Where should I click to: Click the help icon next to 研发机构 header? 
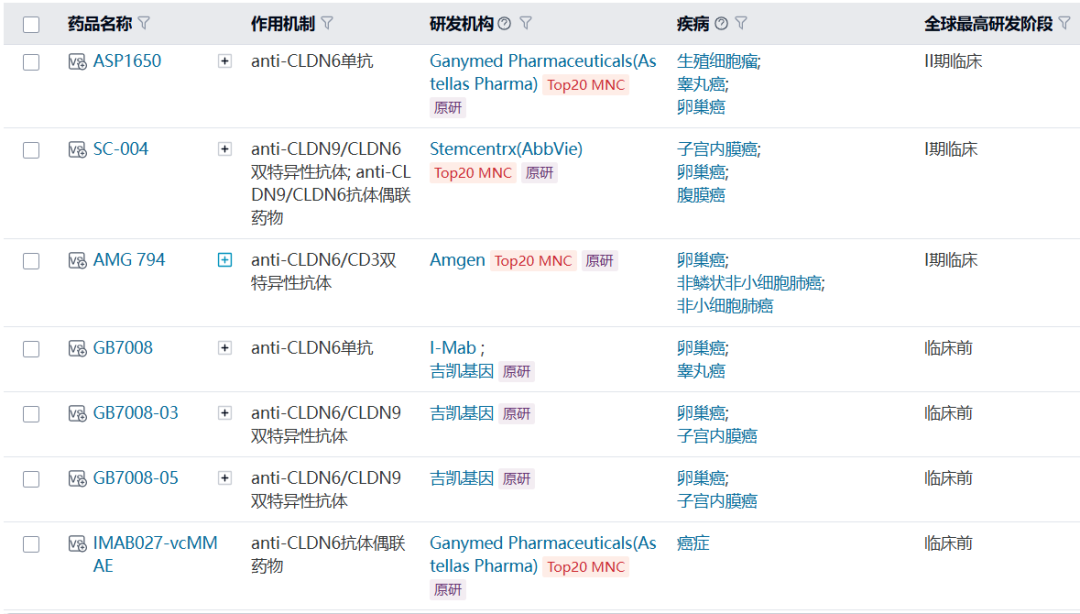[505, 23]
